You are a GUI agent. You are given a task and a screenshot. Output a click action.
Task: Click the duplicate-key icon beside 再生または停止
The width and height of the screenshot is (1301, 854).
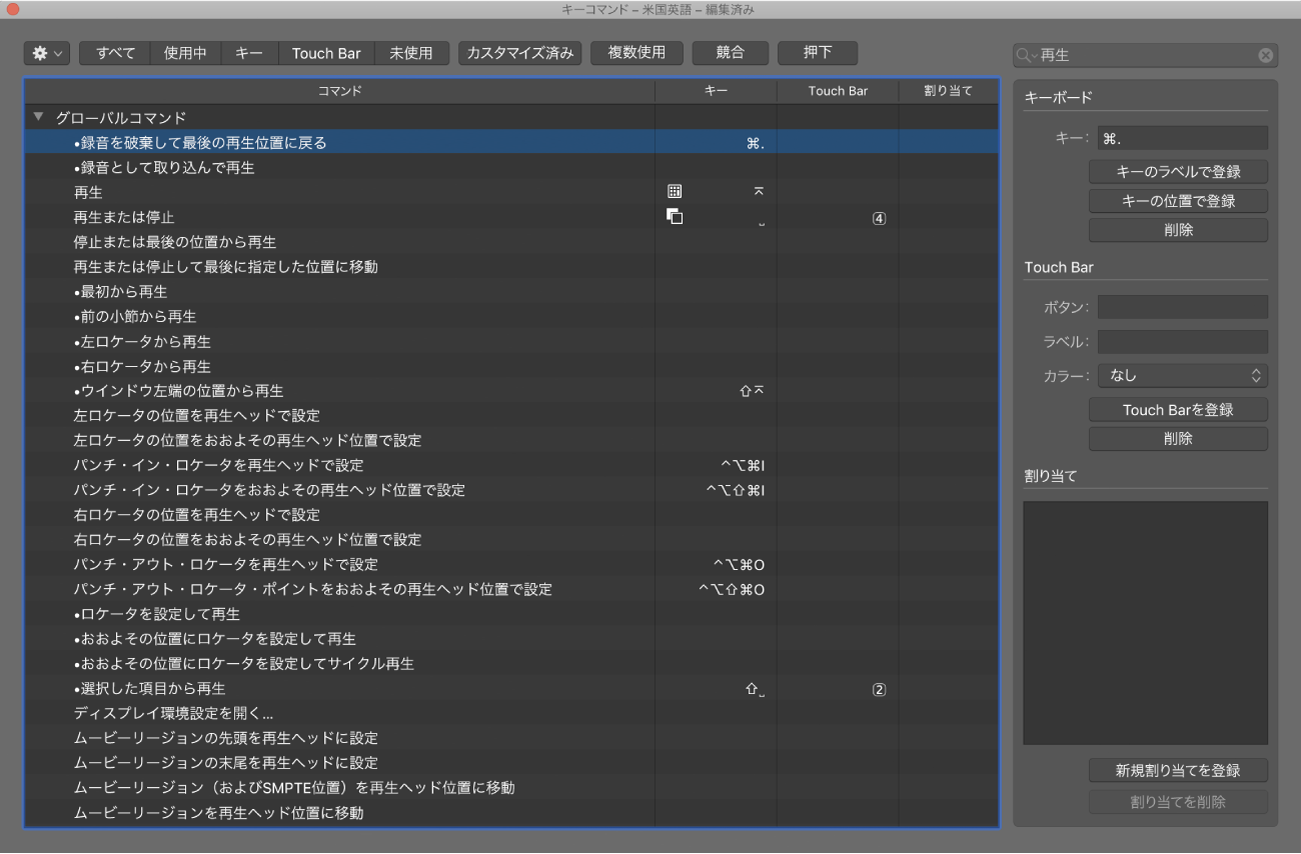(675, 216)
